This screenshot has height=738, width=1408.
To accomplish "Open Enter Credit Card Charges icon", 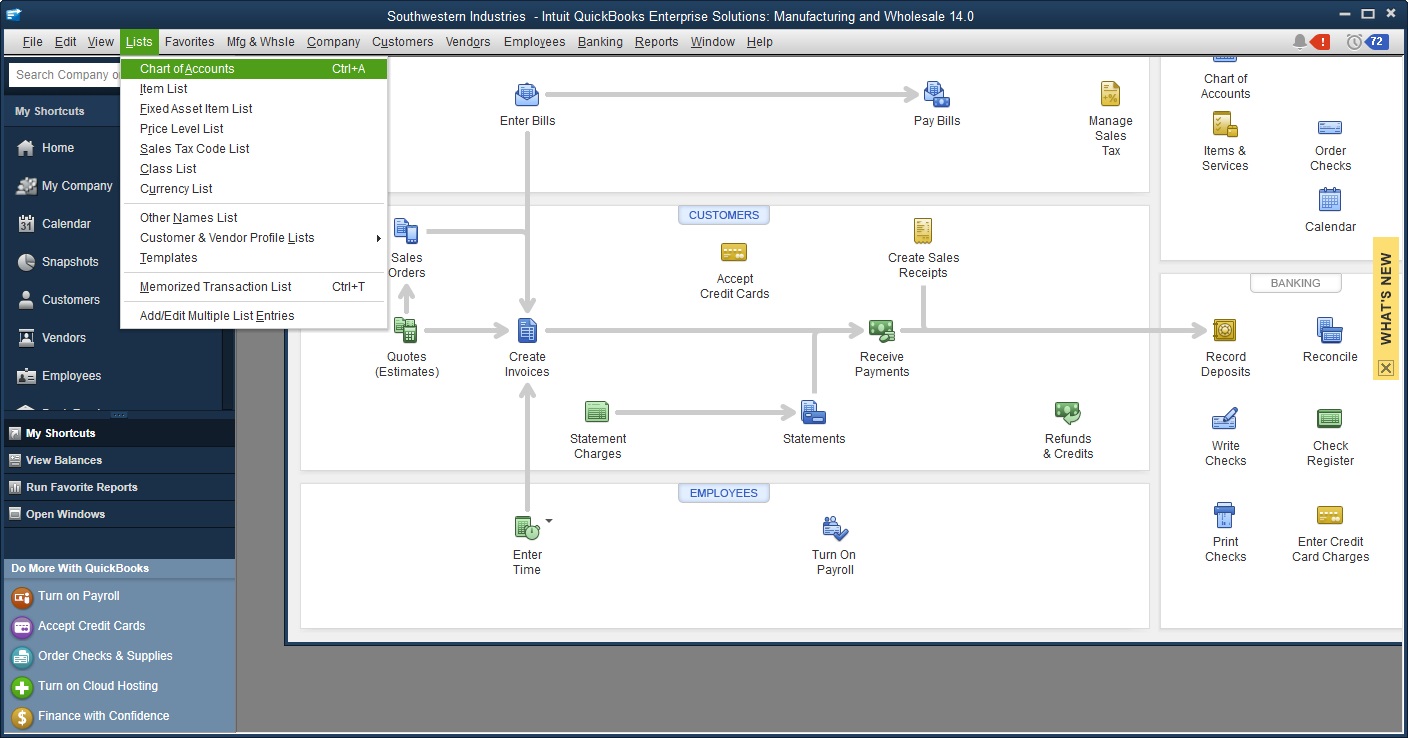I will click(x=1329, y=515).
